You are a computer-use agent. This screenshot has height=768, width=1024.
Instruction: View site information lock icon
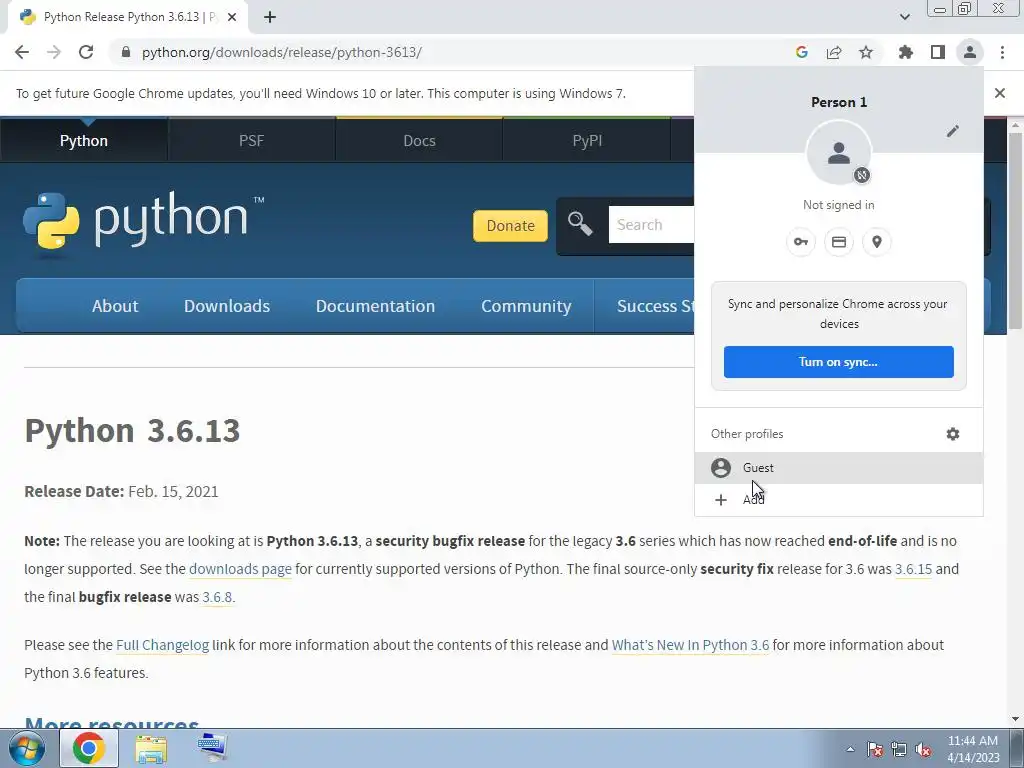[126, 52]
